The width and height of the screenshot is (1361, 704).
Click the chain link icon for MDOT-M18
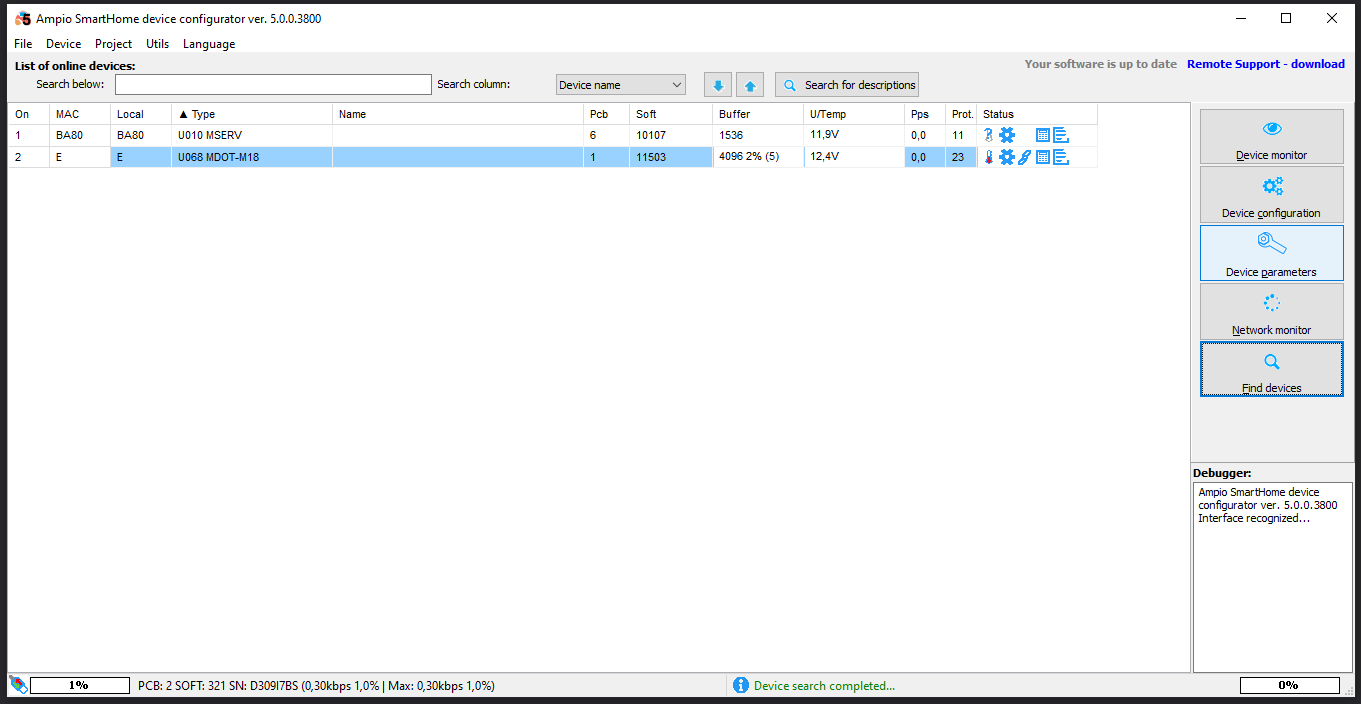(x=1025, y=157)
